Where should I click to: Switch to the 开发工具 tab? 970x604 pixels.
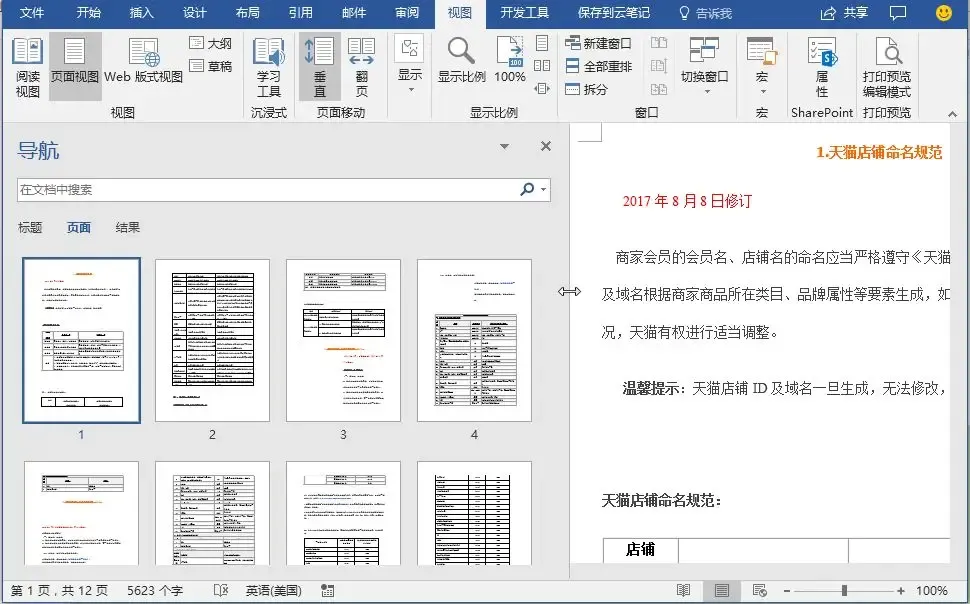524,13
